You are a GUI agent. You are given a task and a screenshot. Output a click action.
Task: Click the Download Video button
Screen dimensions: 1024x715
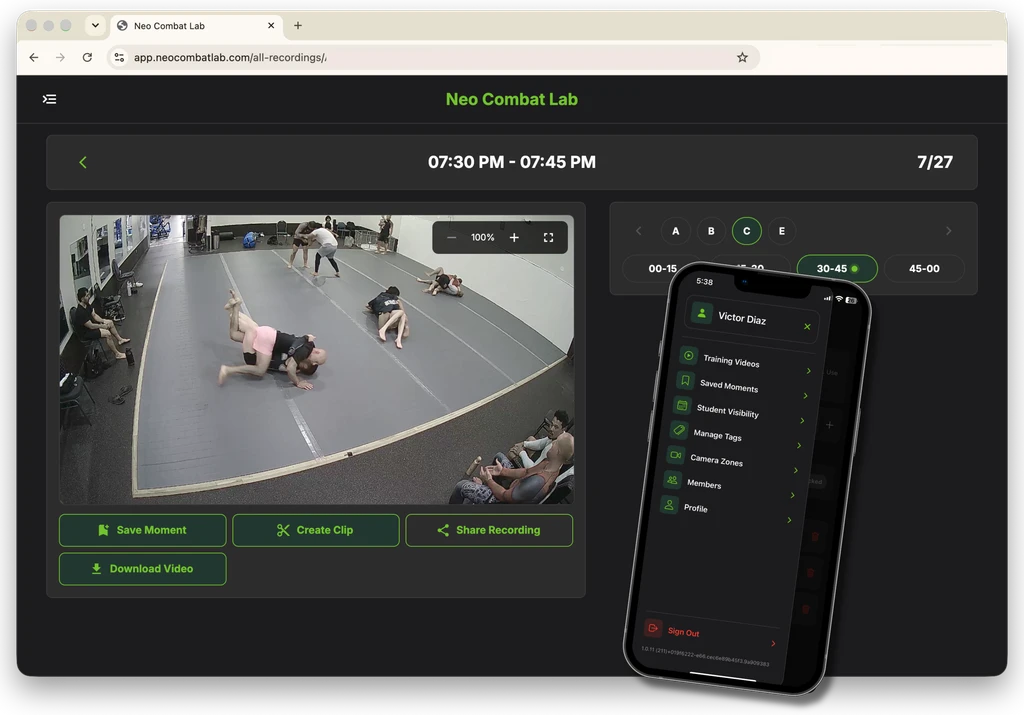tap(142, 569)
